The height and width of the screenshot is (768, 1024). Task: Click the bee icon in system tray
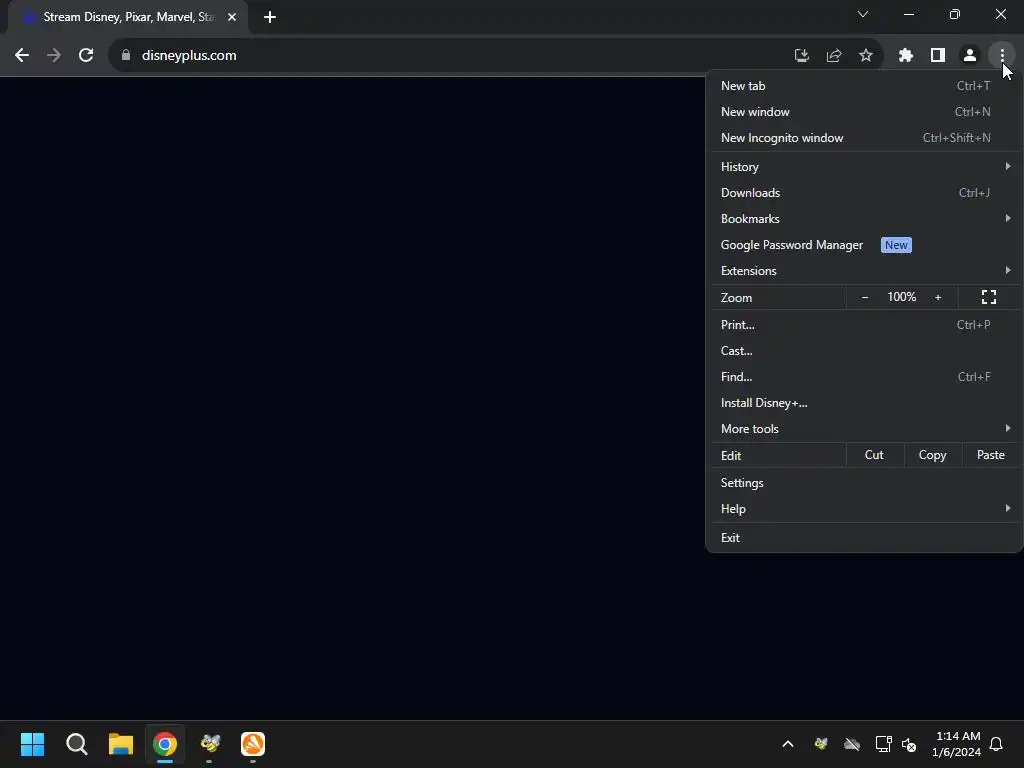pos(821,744)
